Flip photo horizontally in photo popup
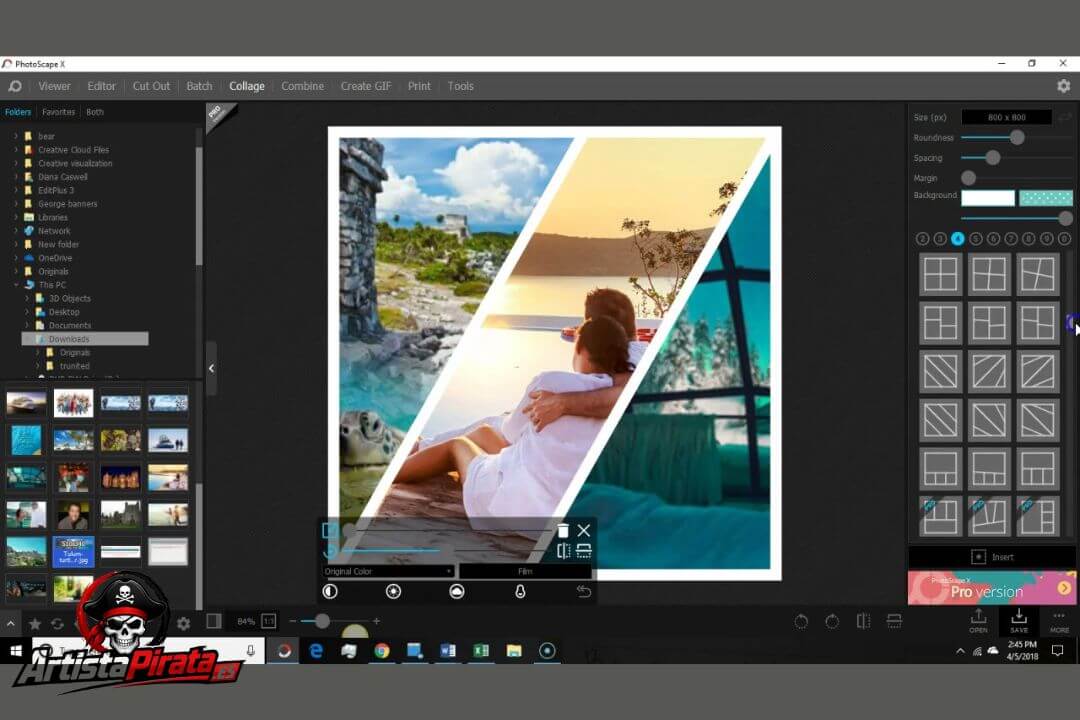Viewport: 1080px width, 720px height. (x=563, y=551)
